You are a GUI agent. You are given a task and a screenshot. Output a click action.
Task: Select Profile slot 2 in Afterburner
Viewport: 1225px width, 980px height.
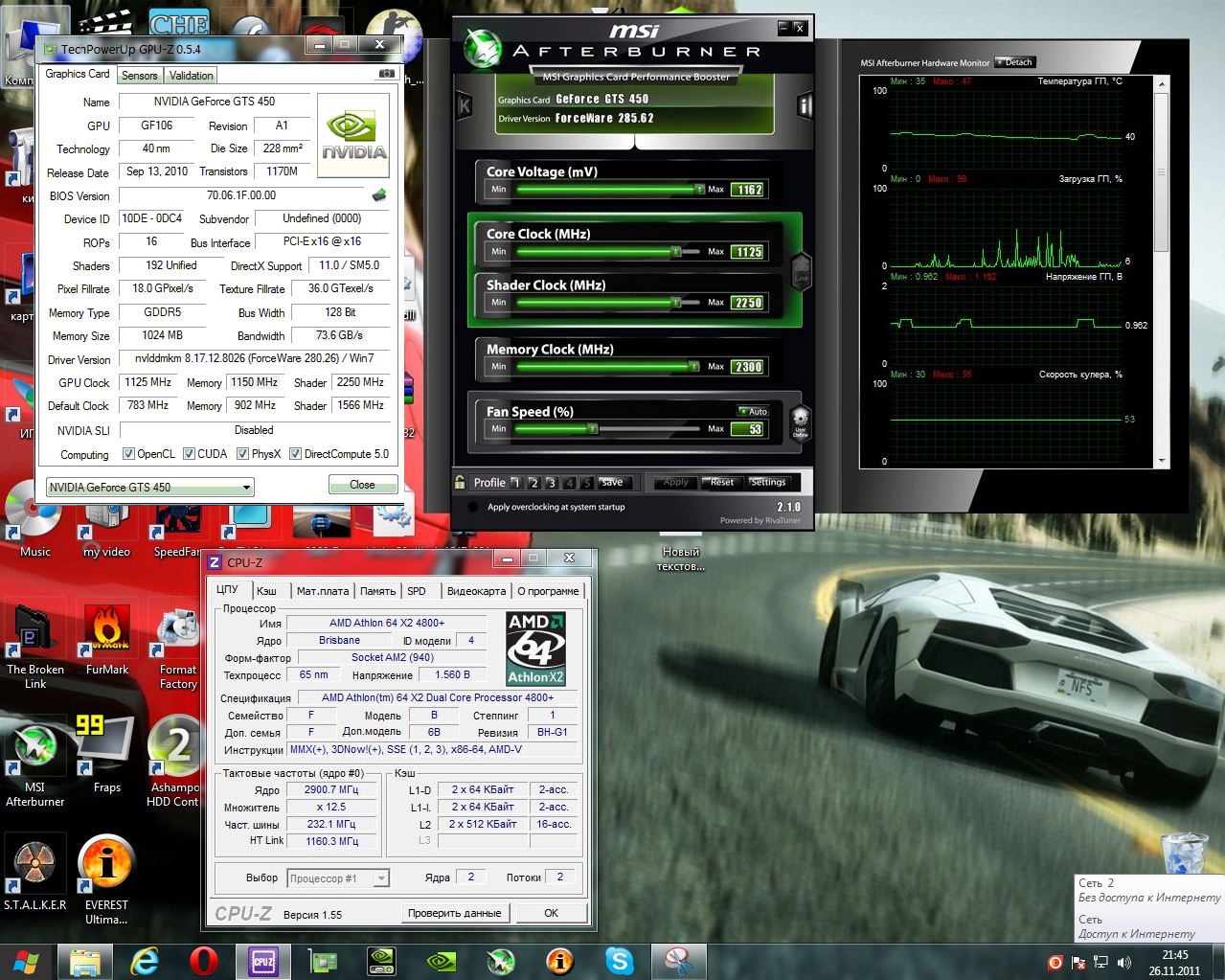pyautogui.click(x=533, y=483)
